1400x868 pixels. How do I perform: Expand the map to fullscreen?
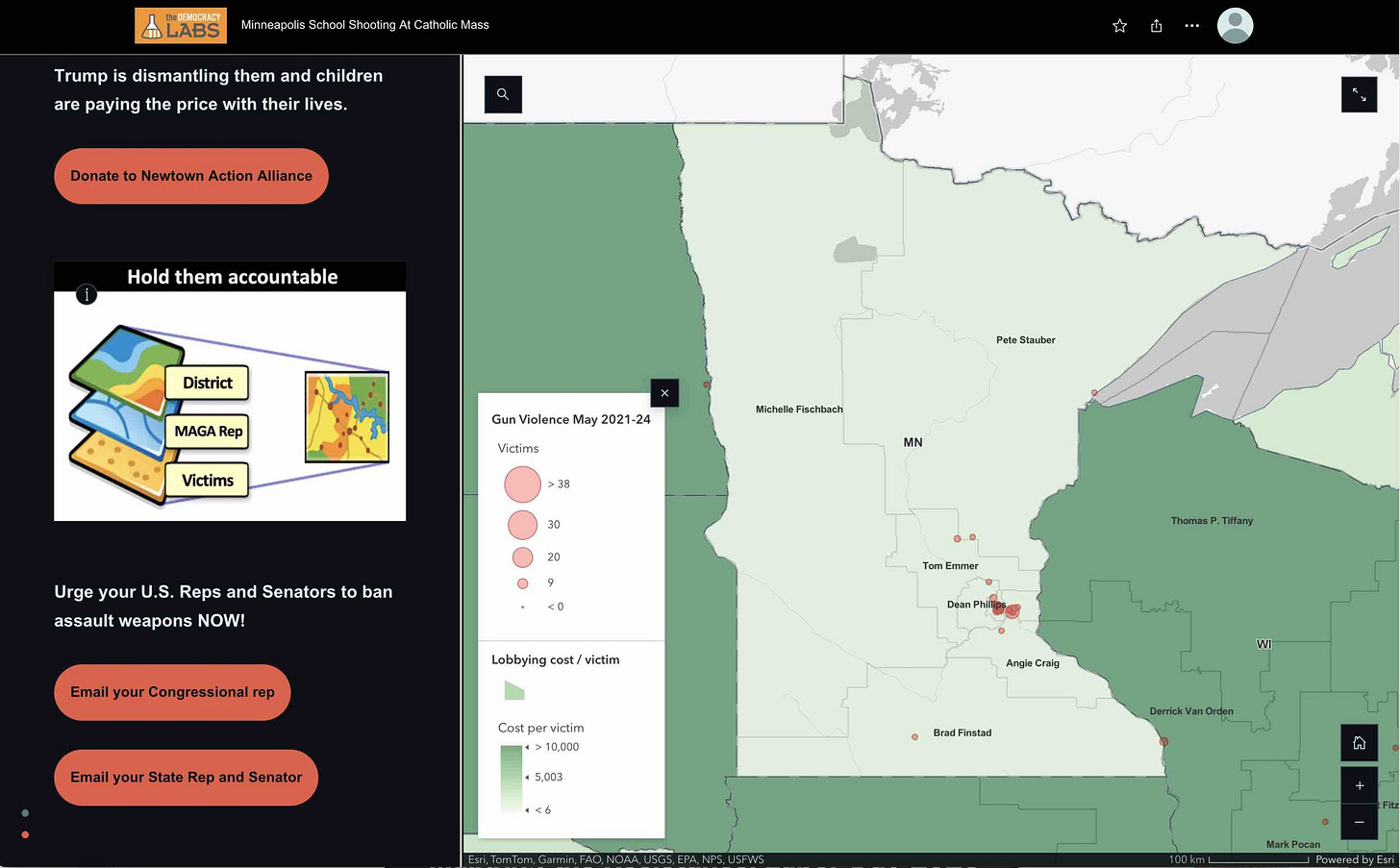1359,94
